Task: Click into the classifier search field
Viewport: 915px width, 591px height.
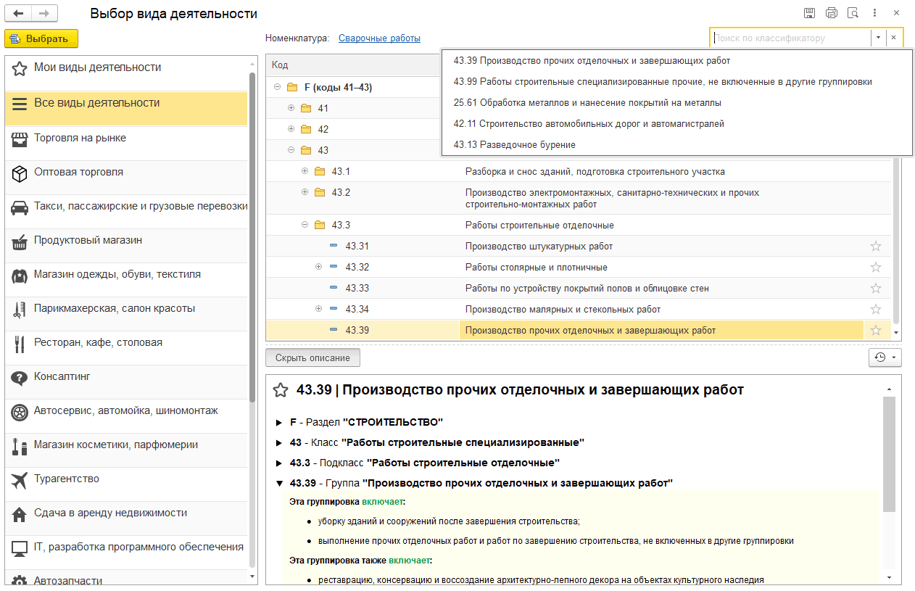Action: pyautogui.click(x=790, y=38)
